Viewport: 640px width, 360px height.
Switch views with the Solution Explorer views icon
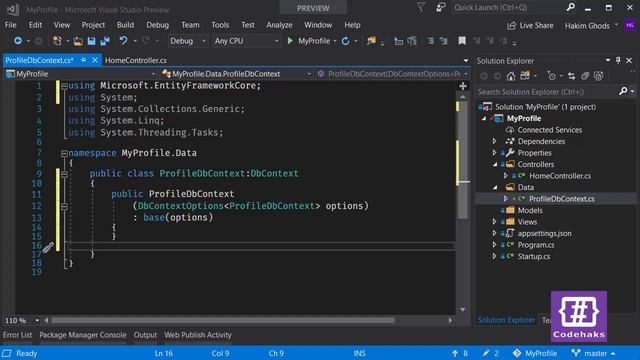[525, 76]
